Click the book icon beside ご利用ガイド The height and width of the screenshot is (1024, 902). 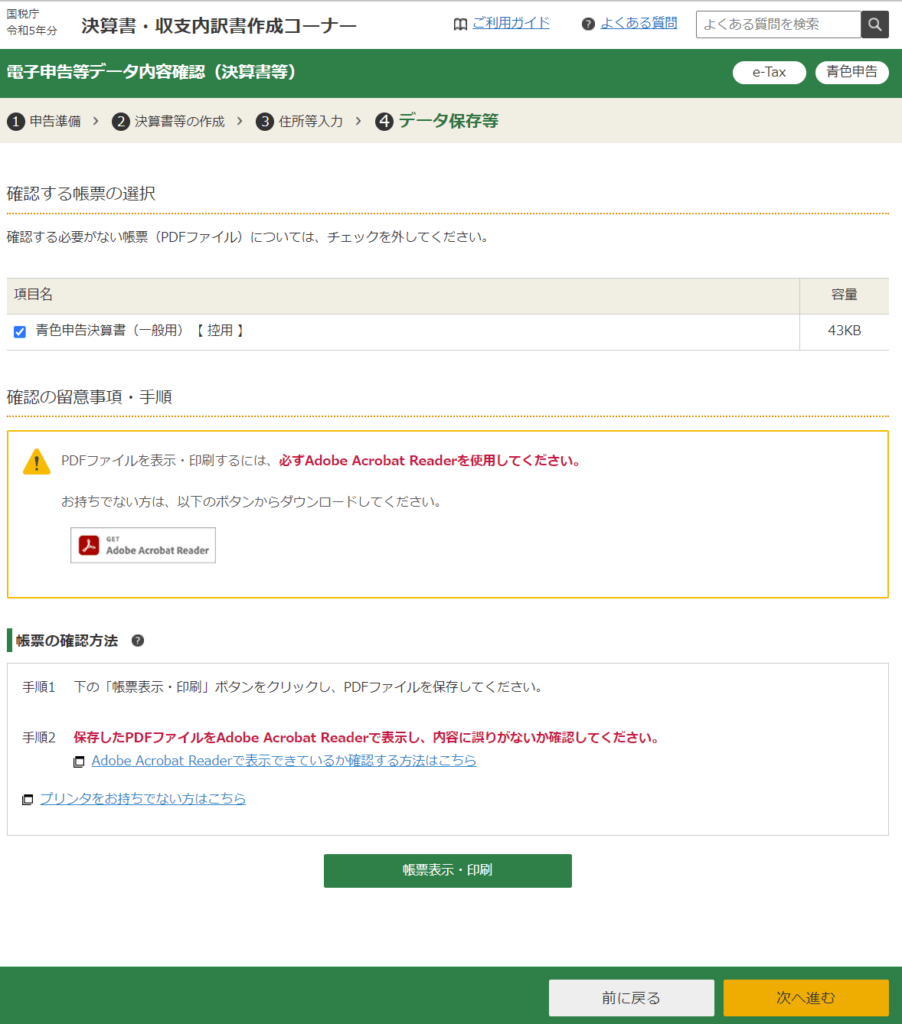tap(460, 24)
